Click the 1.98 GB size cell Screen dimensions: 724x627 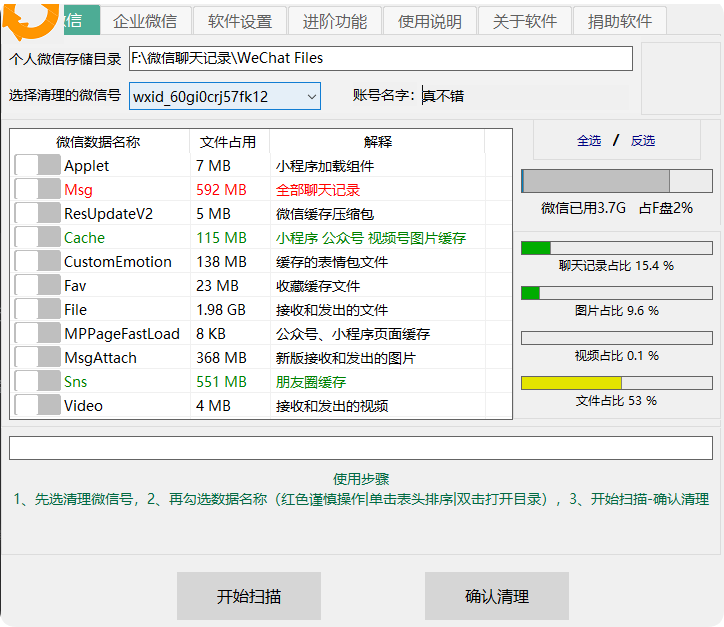[221, 309]
